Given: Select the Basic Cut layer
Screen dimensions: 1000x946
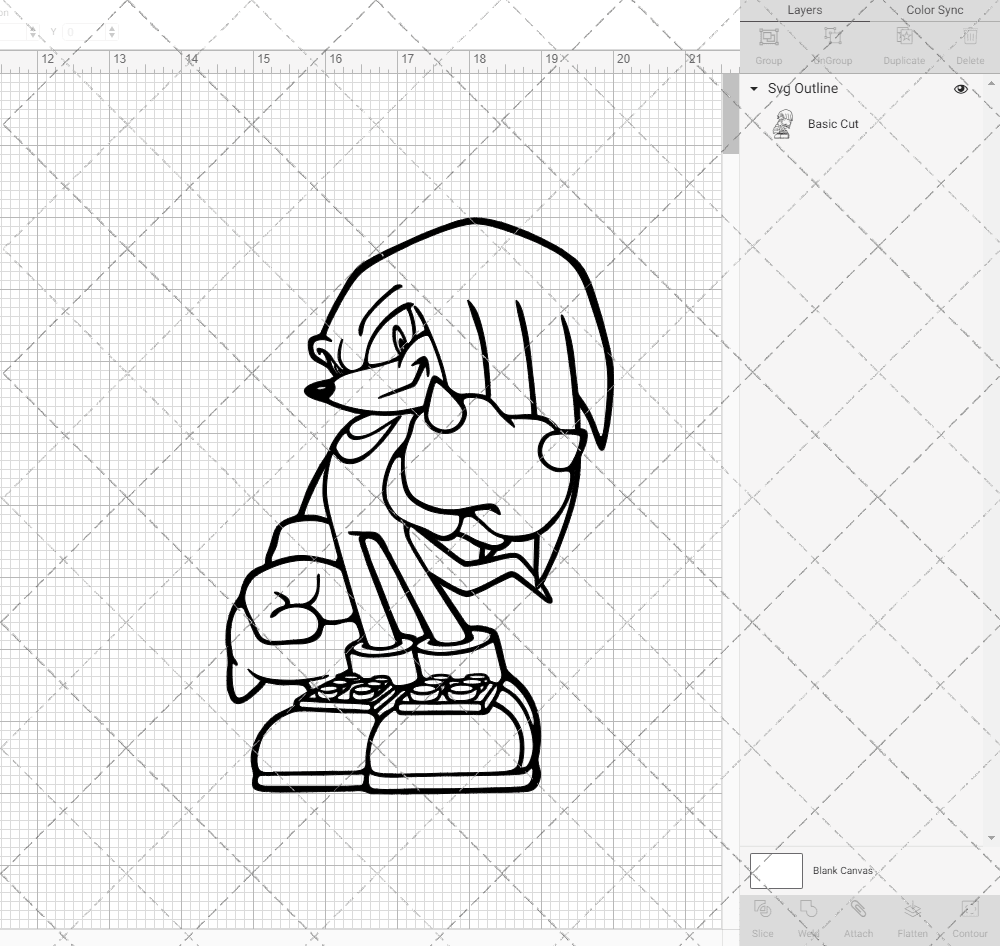Looking at the screenshot, I should 831,124.
